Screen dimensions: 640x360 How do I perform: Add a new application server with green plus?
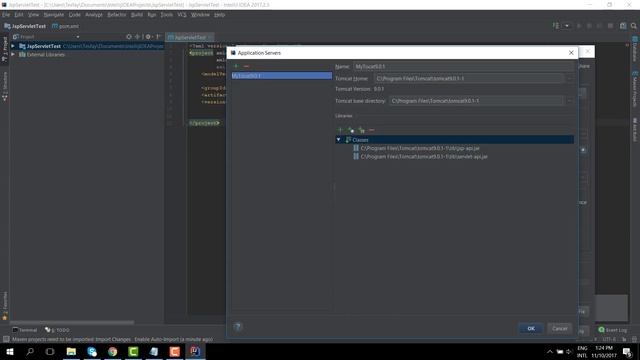point(236,66)
